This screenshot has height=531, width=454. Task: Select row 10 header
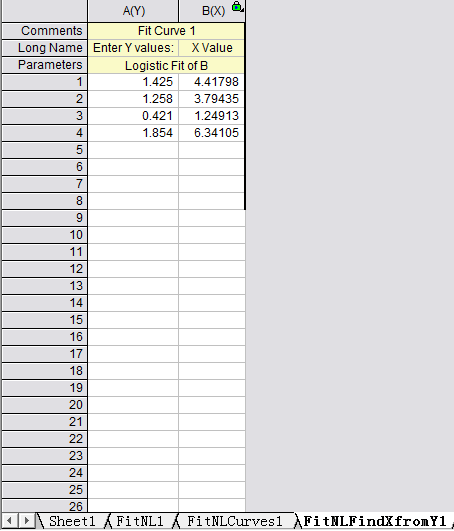coord(44,235)
